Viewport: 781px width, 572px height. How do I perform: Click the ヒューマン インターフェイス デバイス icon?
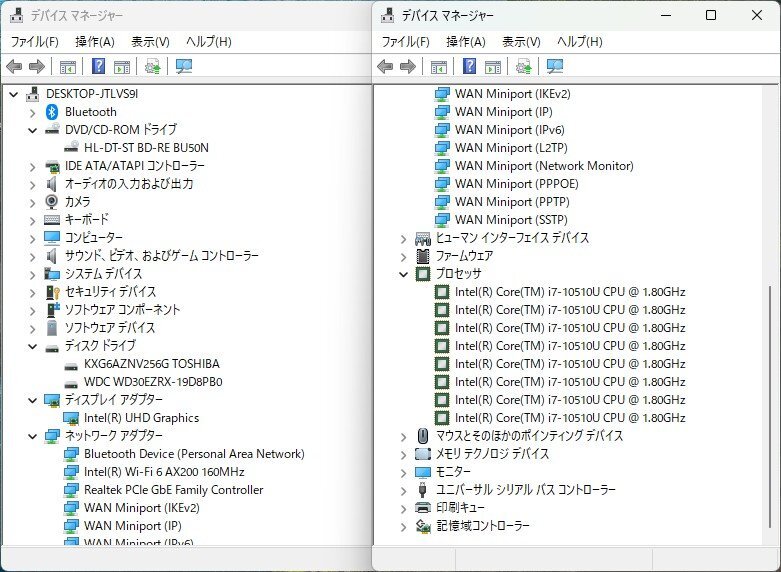pos(423,238)
